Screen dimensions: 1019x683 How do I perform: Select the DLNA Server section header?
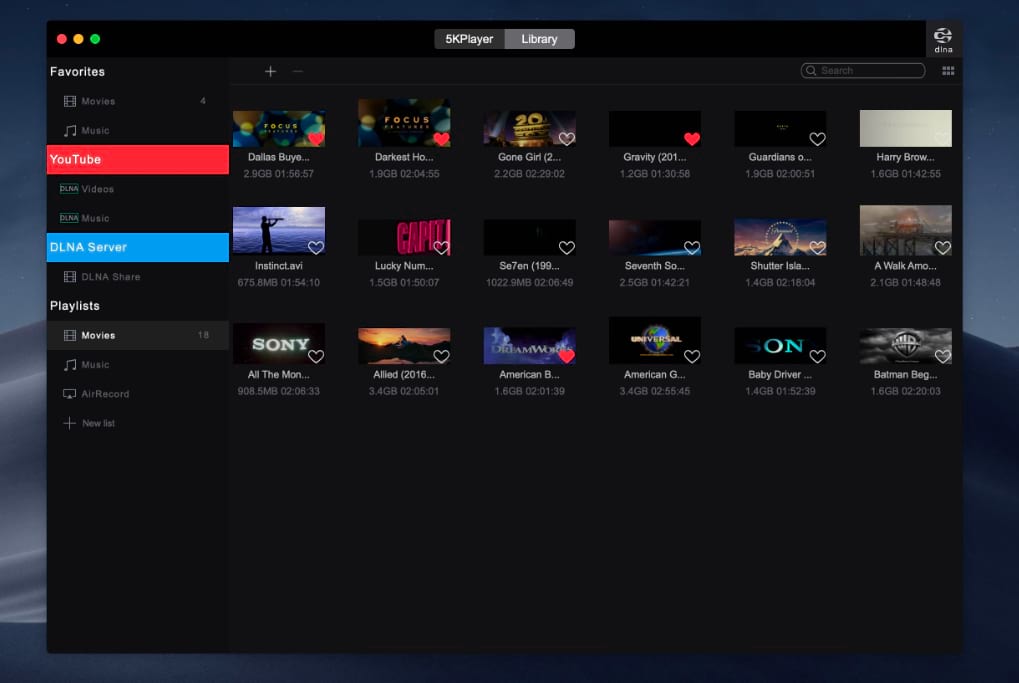138,247
